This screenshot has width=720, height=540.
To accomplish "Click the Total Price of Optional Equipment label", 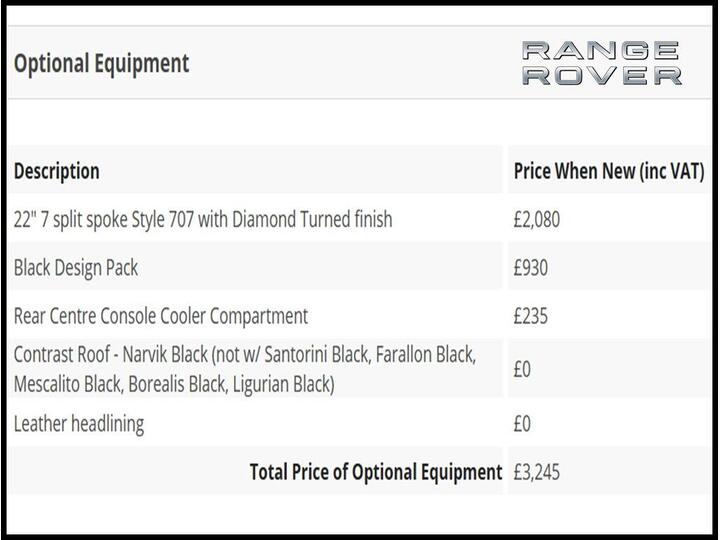I will (376, 472).
